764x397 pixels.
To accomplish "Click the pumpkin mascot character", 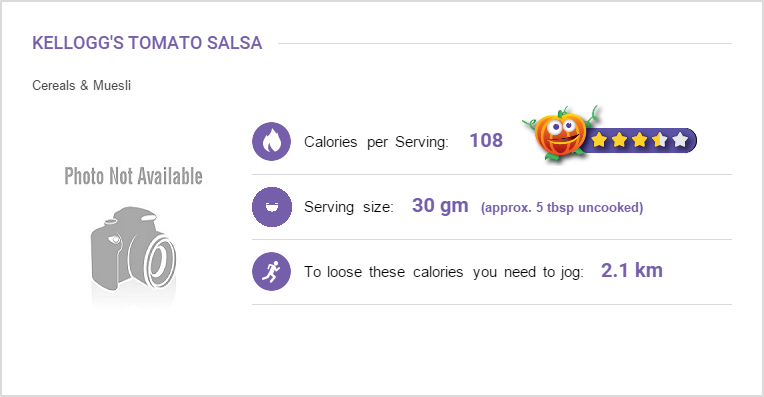I will pos(560,133).
